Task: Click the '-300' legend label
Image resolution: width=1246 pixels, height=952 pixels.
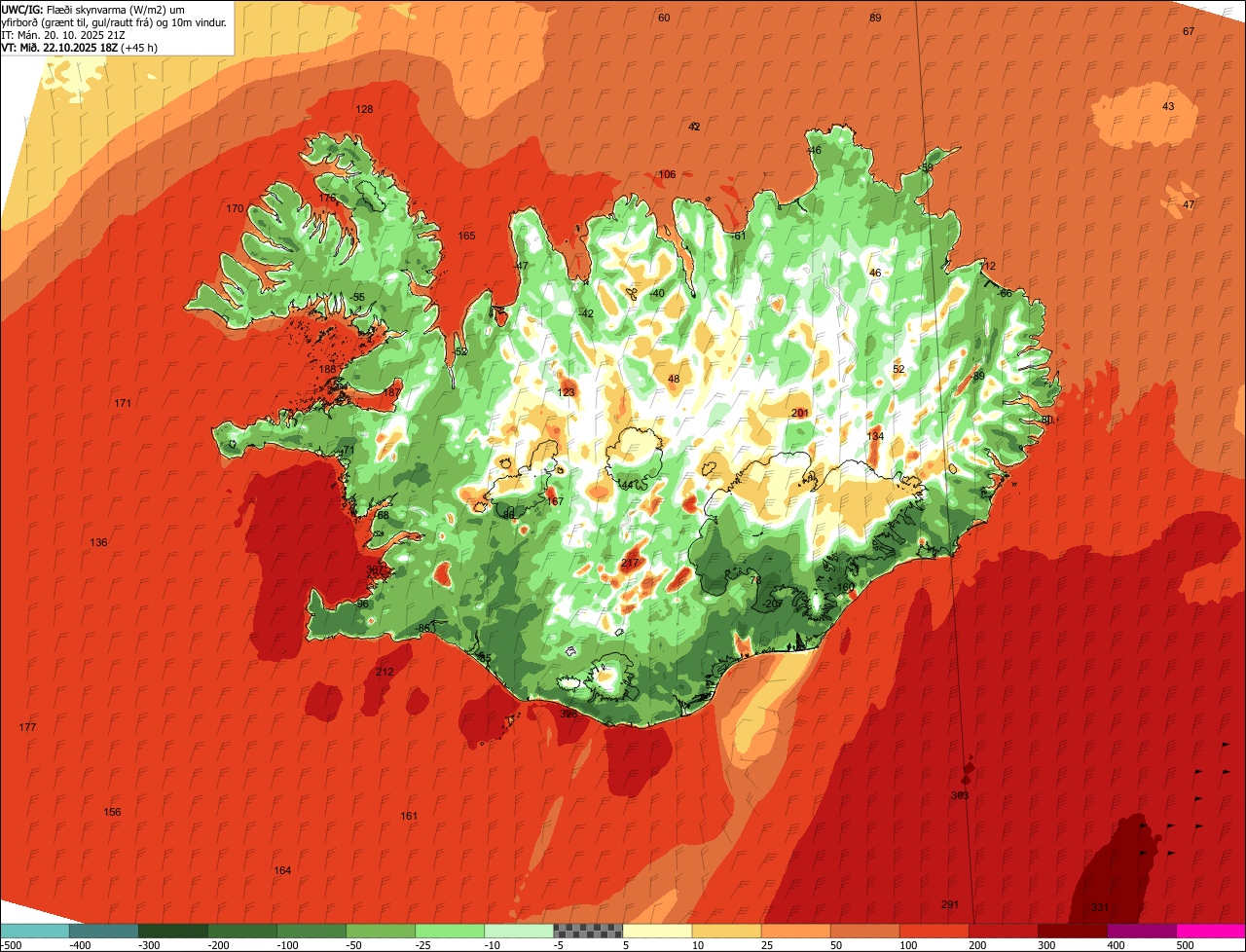Action: point(149,944)
